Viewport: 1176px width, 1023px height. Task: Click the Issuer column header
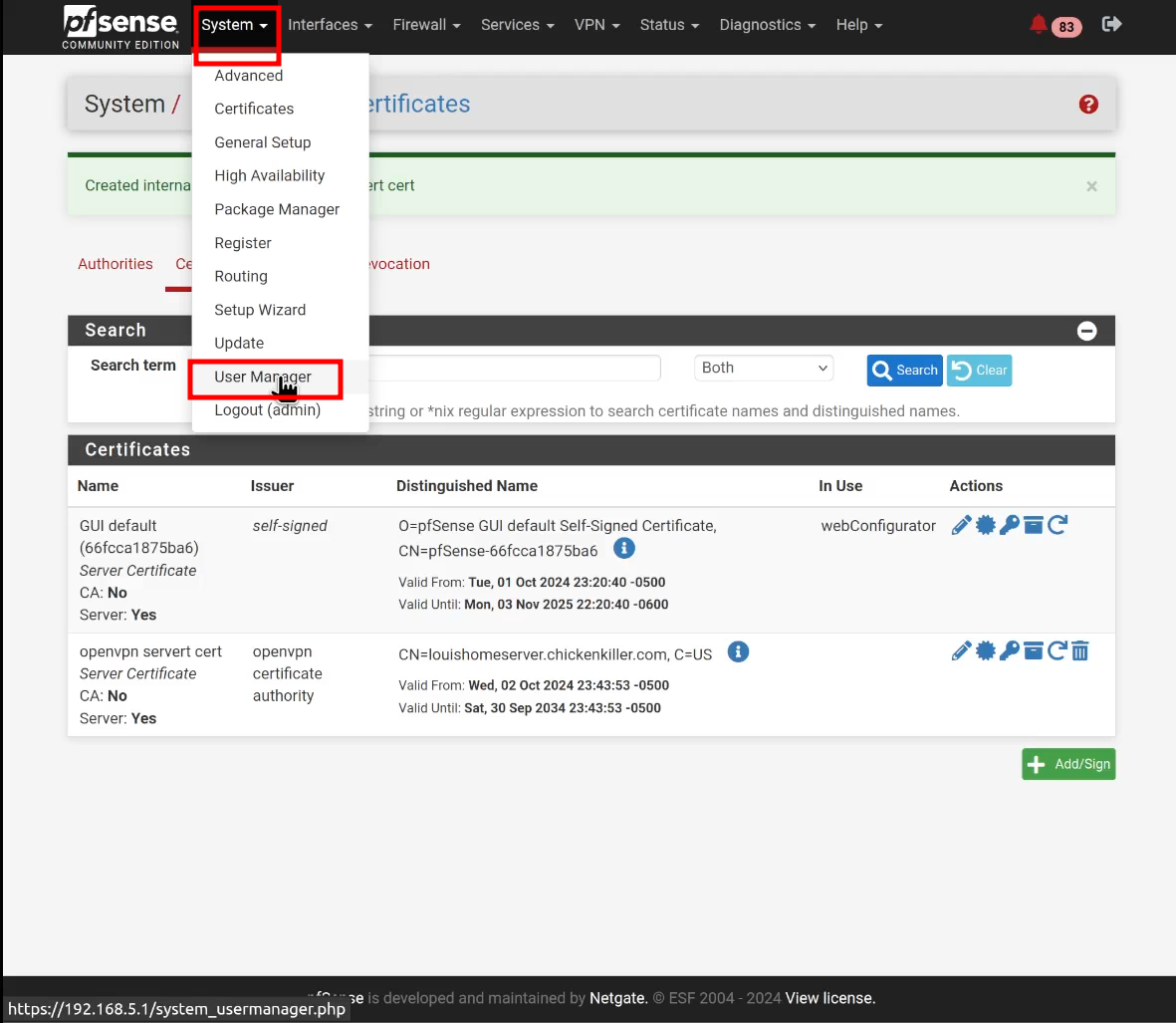pos(272,486)
